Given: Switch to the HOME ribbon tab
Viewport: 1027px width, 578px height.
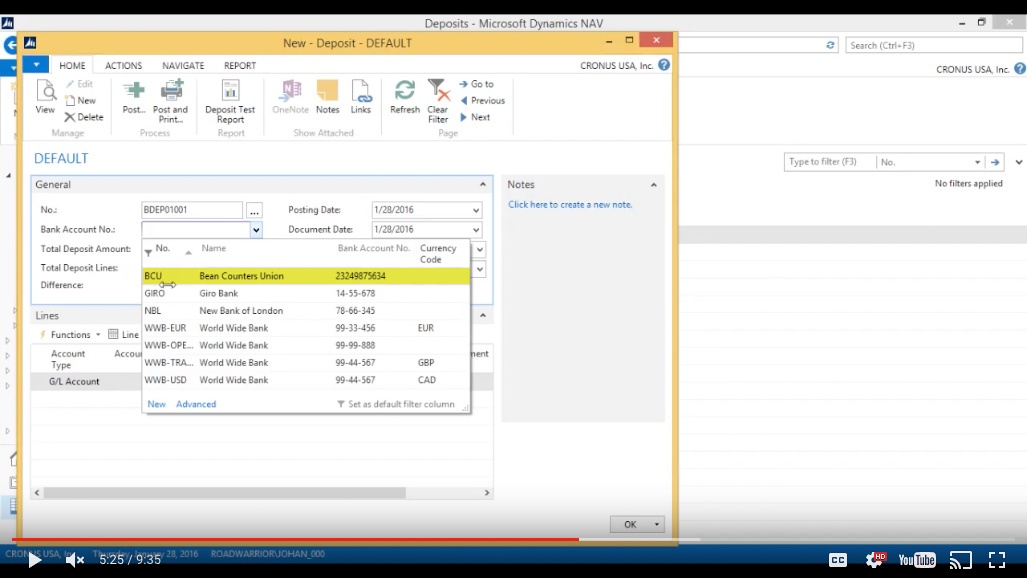Looking at the screenshot, I should click(x=72, y=66).
